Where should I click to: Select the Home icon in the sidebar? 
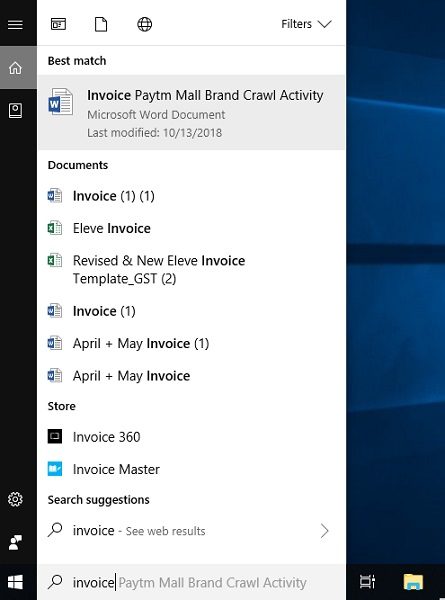click(15, 68)
